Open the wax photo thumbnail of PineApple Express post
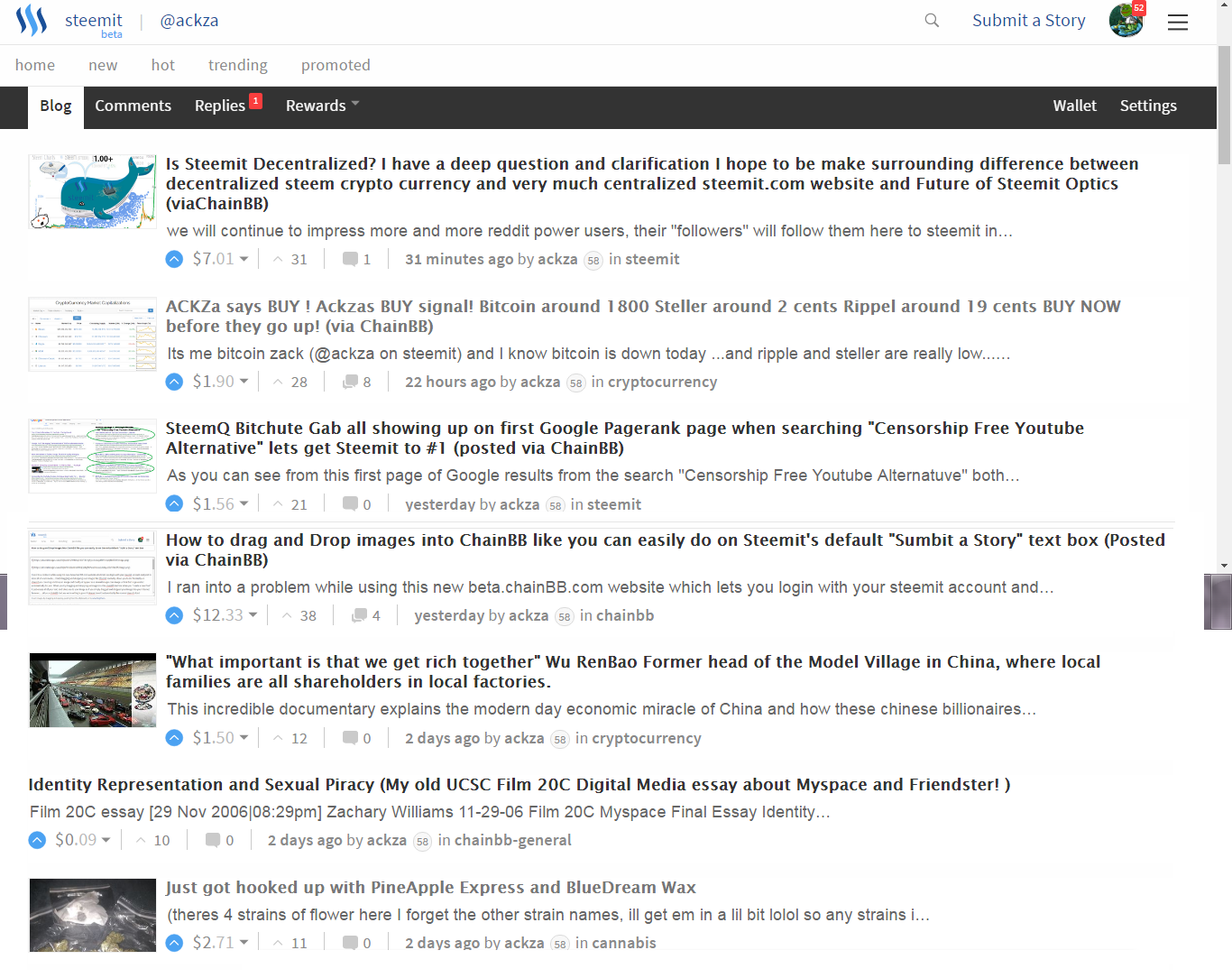 pyautogui.click(x=93, y=915)
